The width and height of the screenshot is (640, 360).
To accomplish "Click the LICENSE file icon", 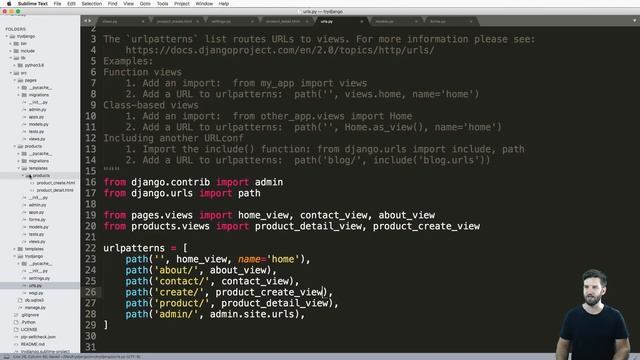I will [16, 329].
